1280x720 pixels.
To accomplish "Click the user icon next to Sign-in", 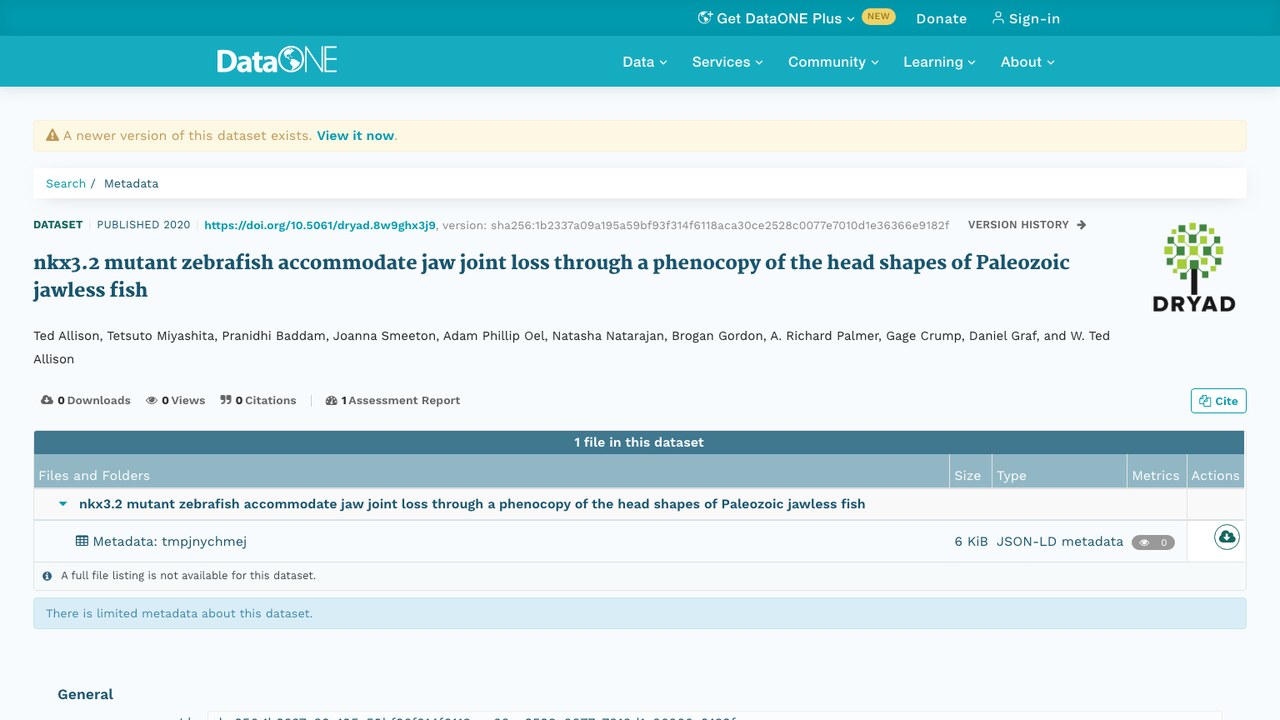I will (998, 18).
